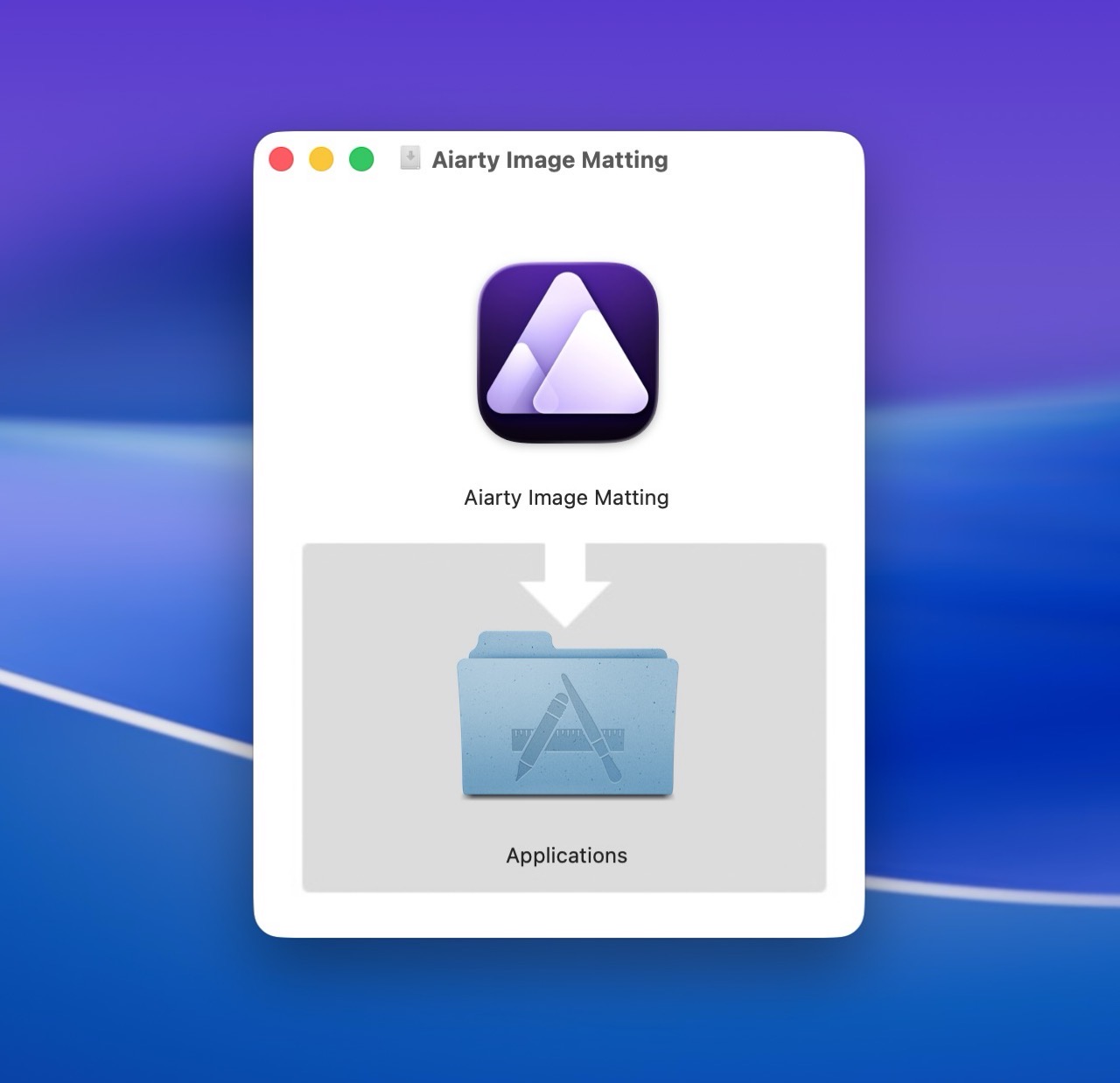Select the "Aiarty Image Matting" label below icon
Image resolution: width=1120 pixels, height=1083 pixels.
566,498
